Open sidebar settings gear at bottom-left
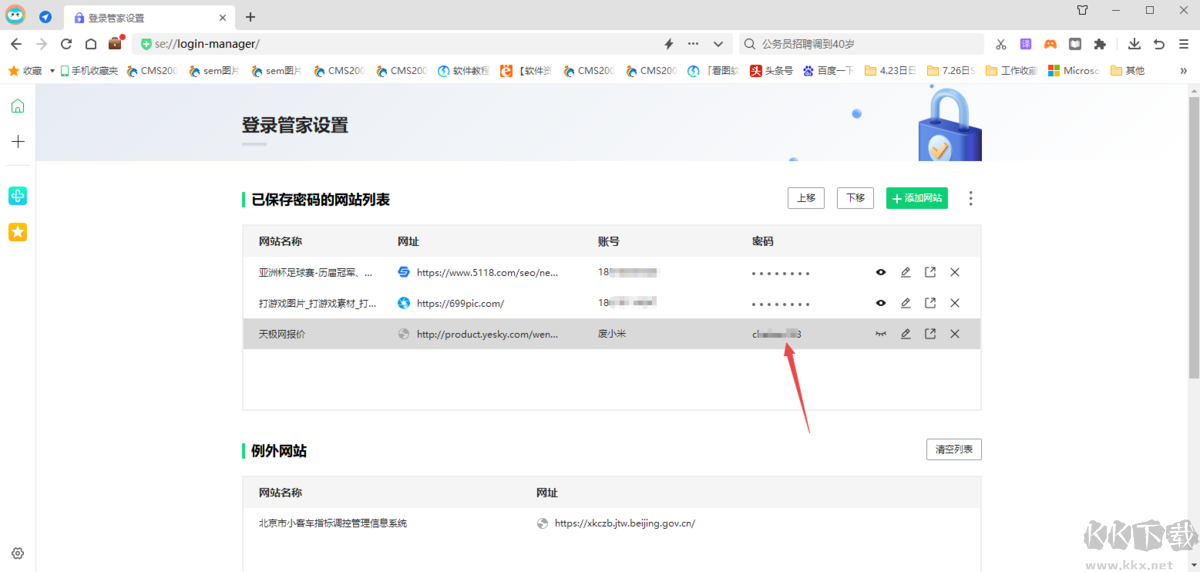Screen dimensions: 1200x572 point(17,553)
